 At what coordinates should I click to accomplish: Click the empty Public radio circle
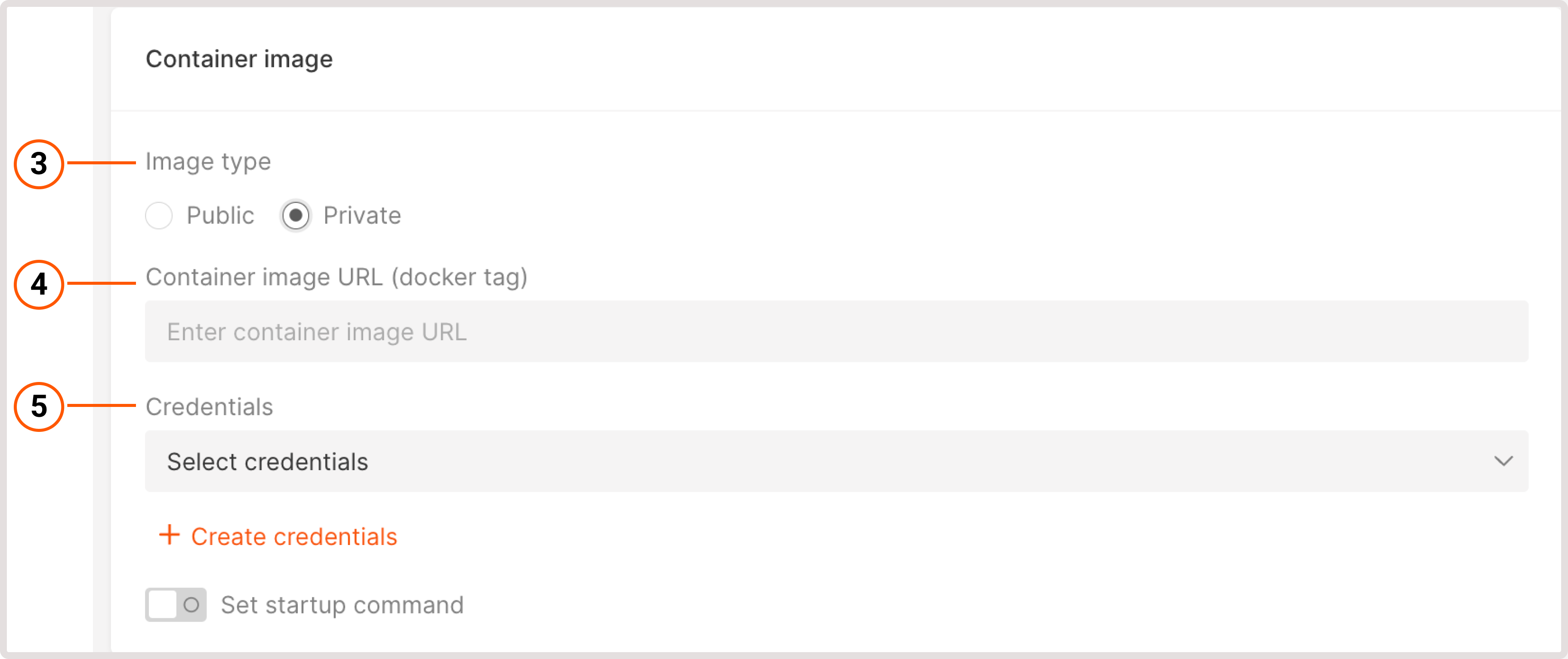tap(159, 216)
